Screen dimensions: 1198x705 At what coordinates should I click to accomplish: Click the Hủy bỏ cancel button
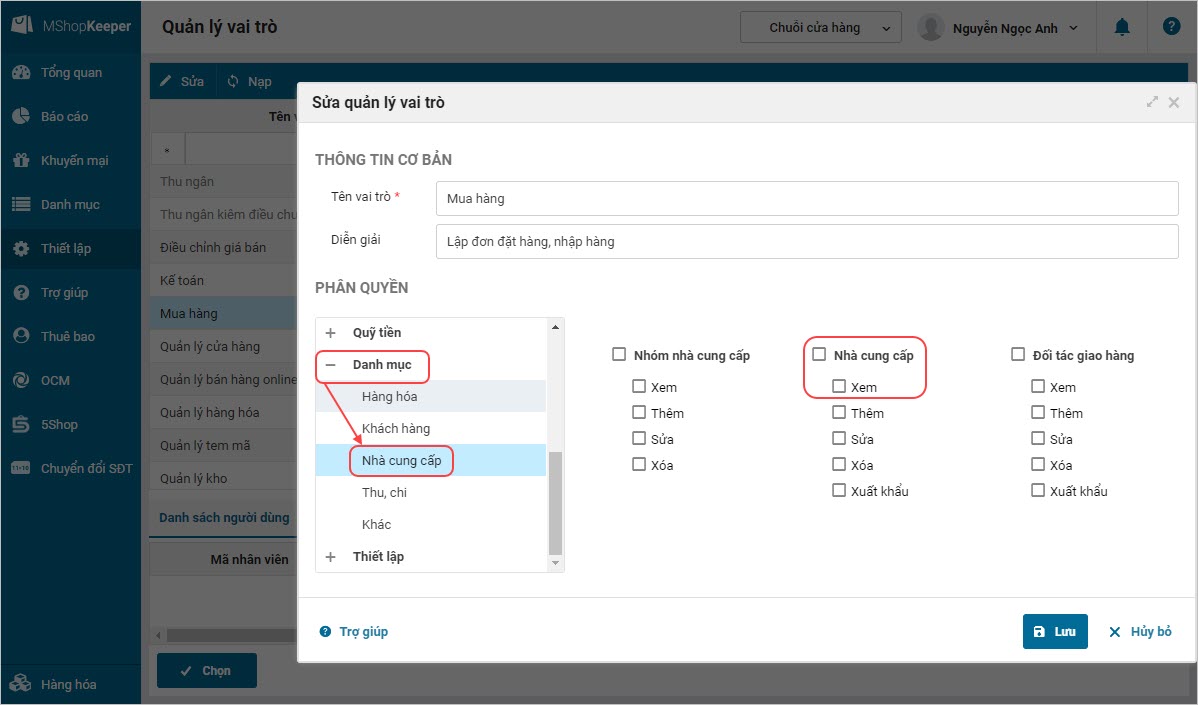coord(1140,632)
